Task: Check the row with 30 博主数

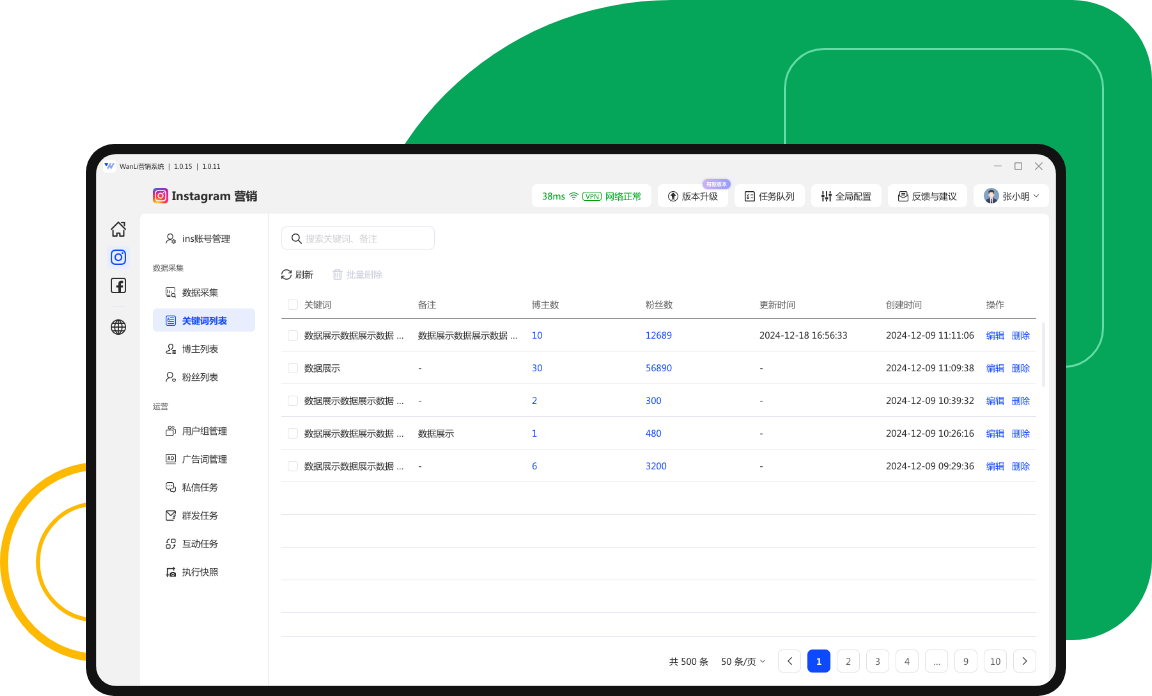Action: coord(293,368)
